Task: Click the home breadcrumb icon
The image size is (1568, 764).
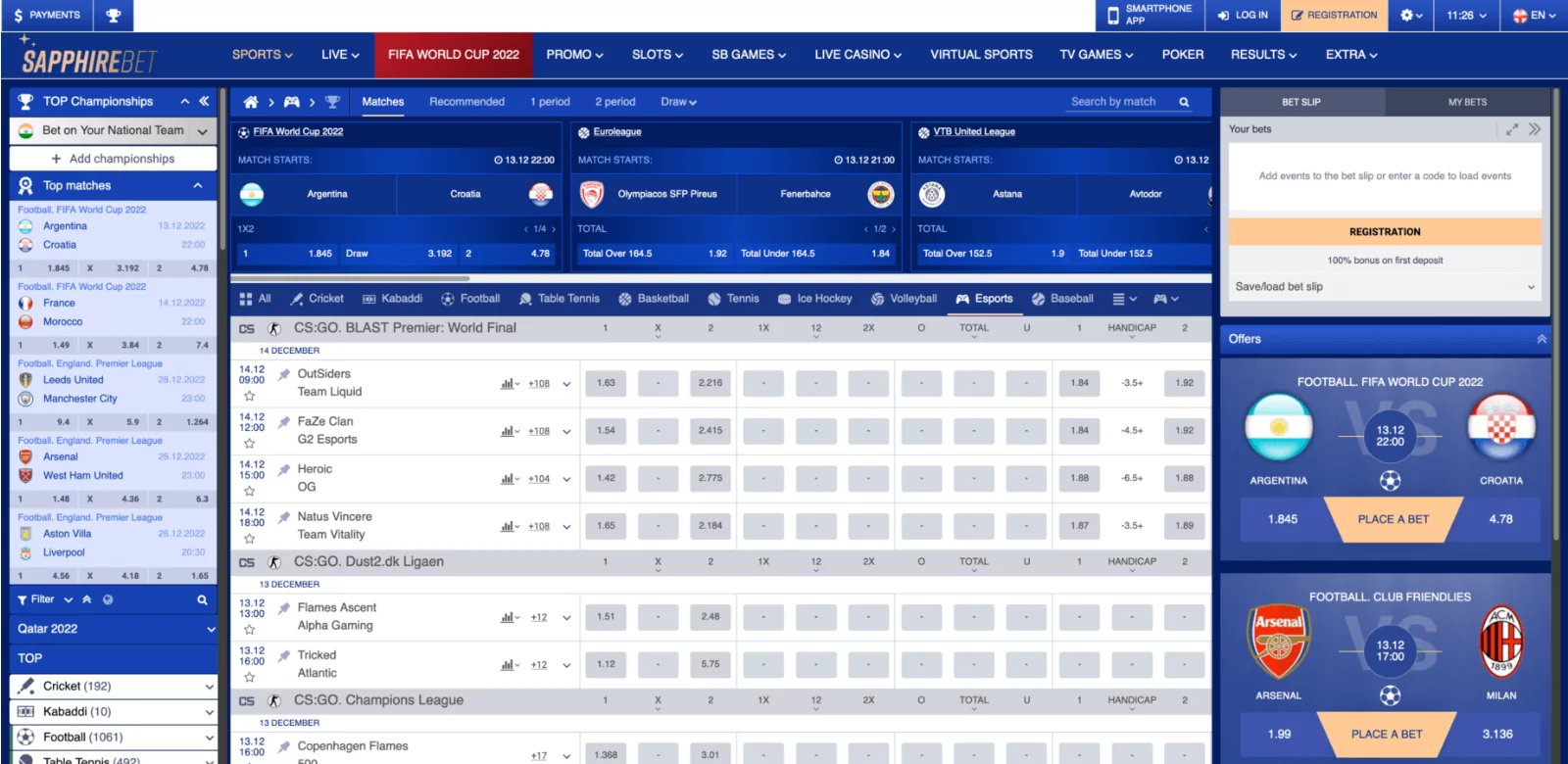Action: 251,102
